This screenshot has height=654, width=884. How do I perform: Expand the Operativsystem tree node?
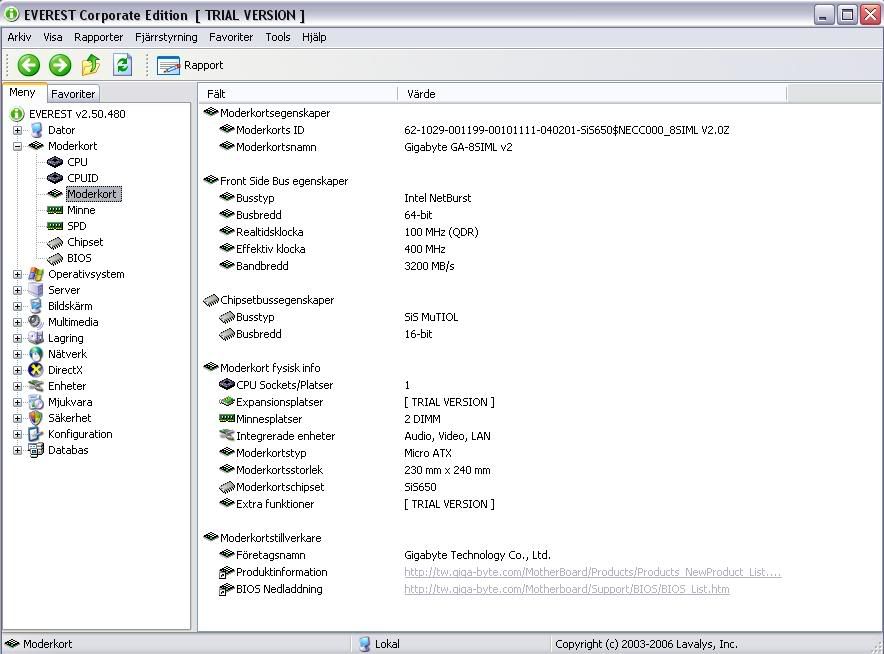click(x=17, y=274)
